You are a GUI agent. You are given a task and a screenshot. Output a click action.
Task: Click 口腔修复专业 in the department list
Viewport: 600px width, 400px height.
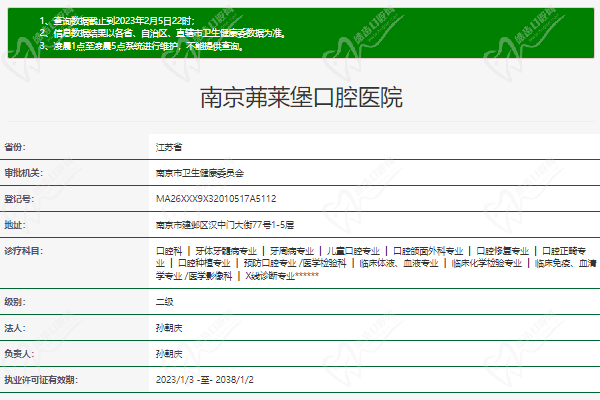[x=502, y=251]
